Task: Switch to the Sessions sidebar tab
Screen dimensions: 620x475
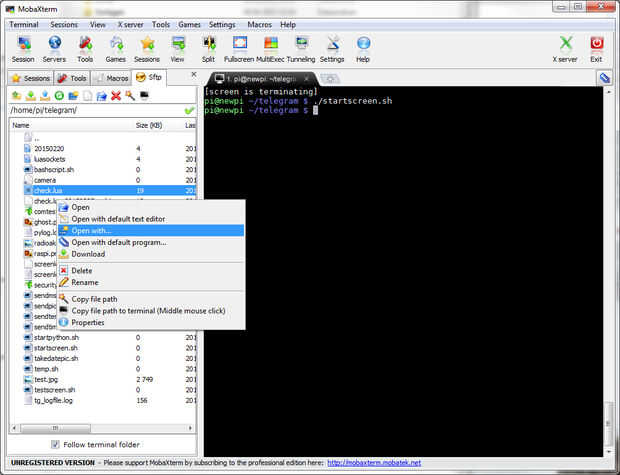Action: pos(30,77)
